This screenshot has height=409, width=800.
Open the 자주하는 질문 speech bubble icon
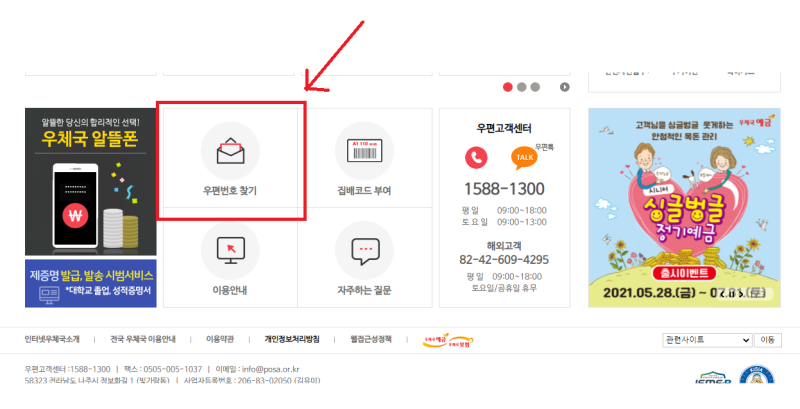point(364,250)
